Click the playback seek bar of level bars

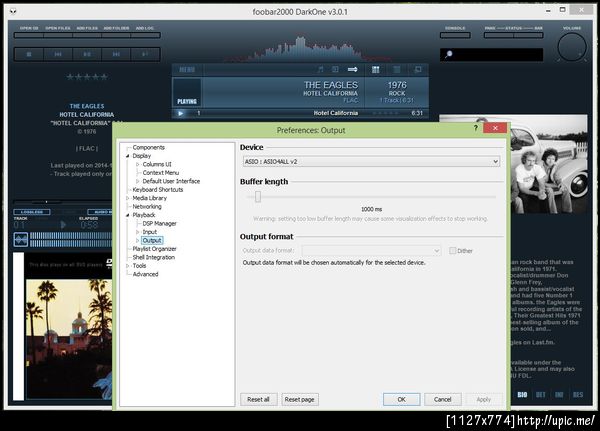coord(71,240)
